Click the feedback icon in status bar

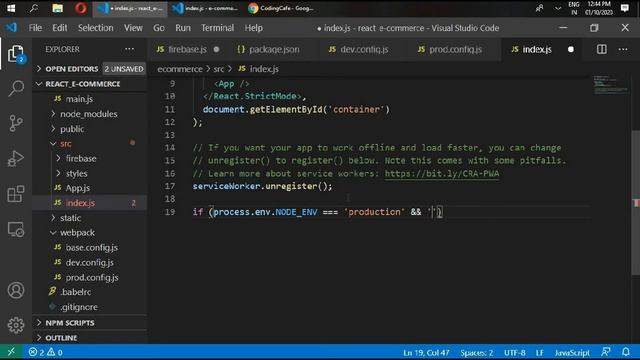pyautogui.click(x=606, y=352)
